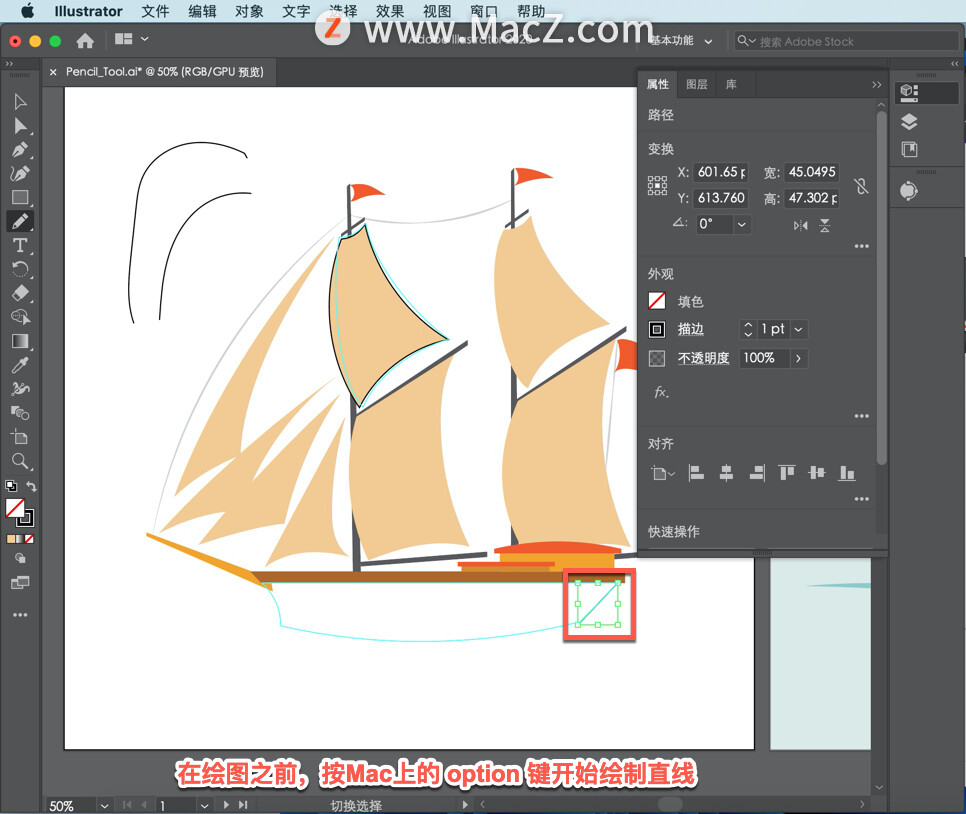Open the Apple menu

point(28,11)
